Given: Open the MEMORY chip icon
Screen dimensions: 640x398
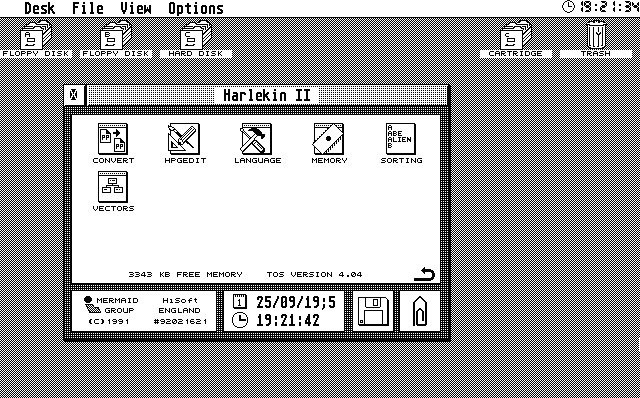Looking at the screenshot, I should coord(329,139).
